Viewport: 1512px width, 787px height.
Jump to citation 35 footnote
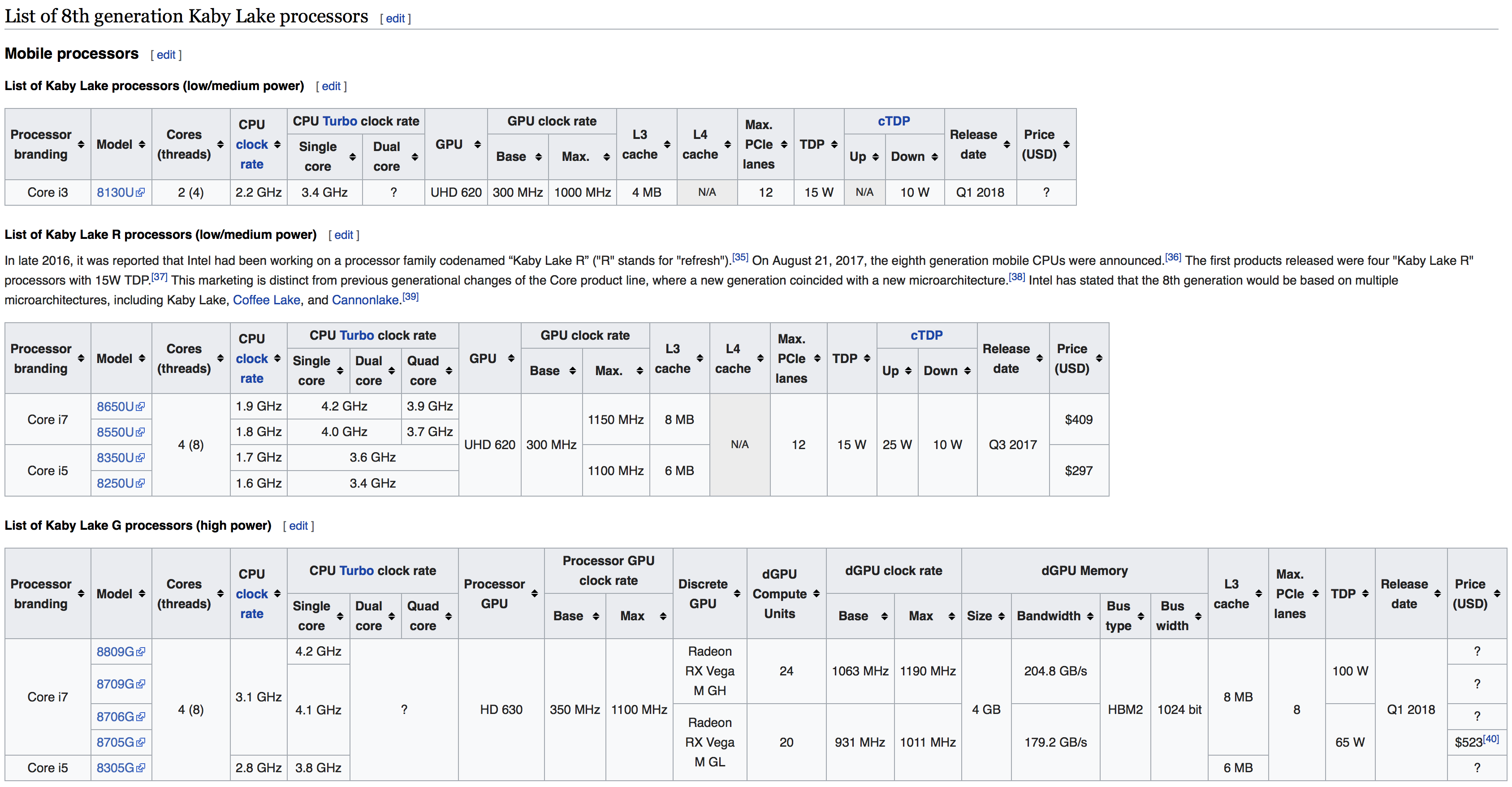(x=740, y=257)
